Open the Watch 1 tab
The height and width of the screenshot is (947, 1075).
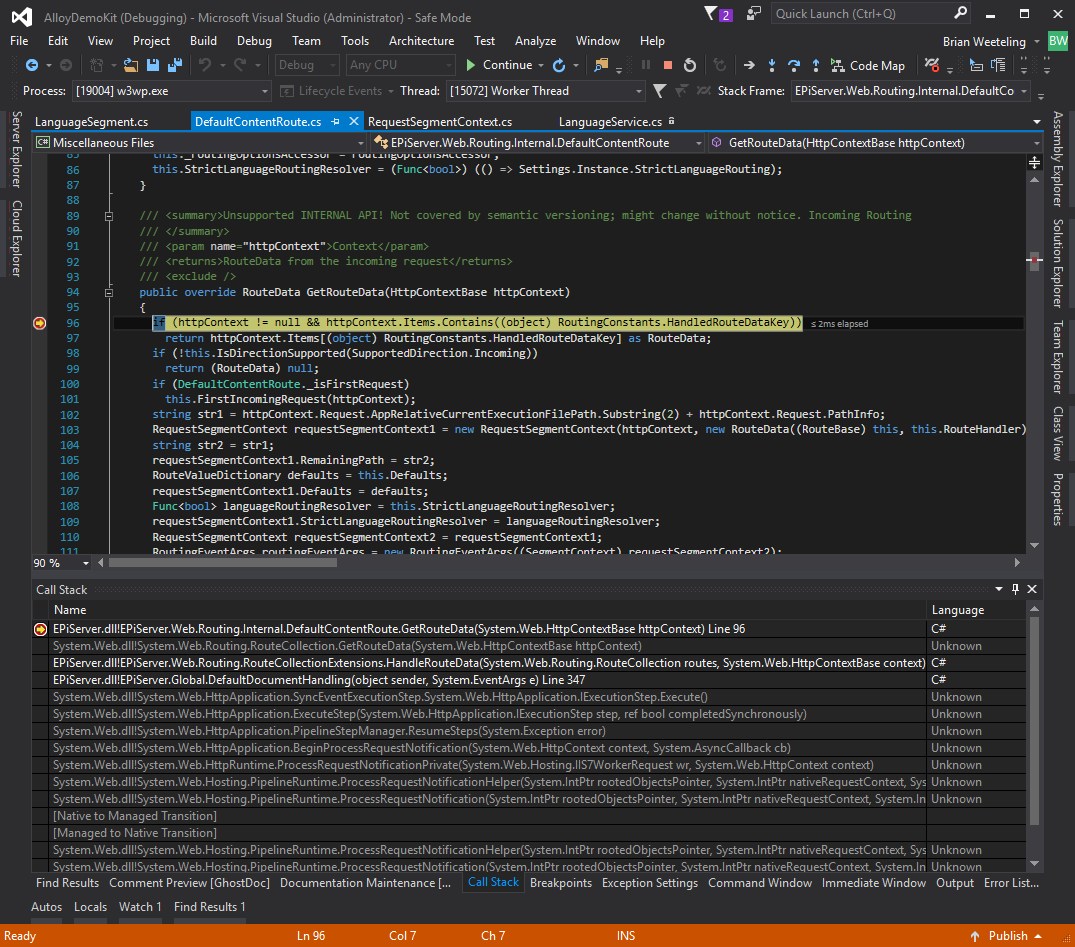click(141, 907)
